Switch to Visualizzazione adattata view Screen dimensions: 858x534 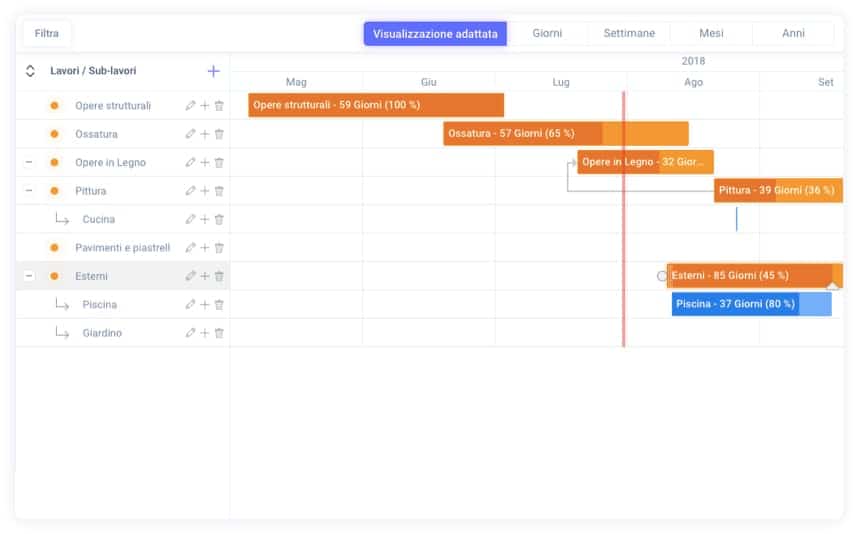[435, 34]
